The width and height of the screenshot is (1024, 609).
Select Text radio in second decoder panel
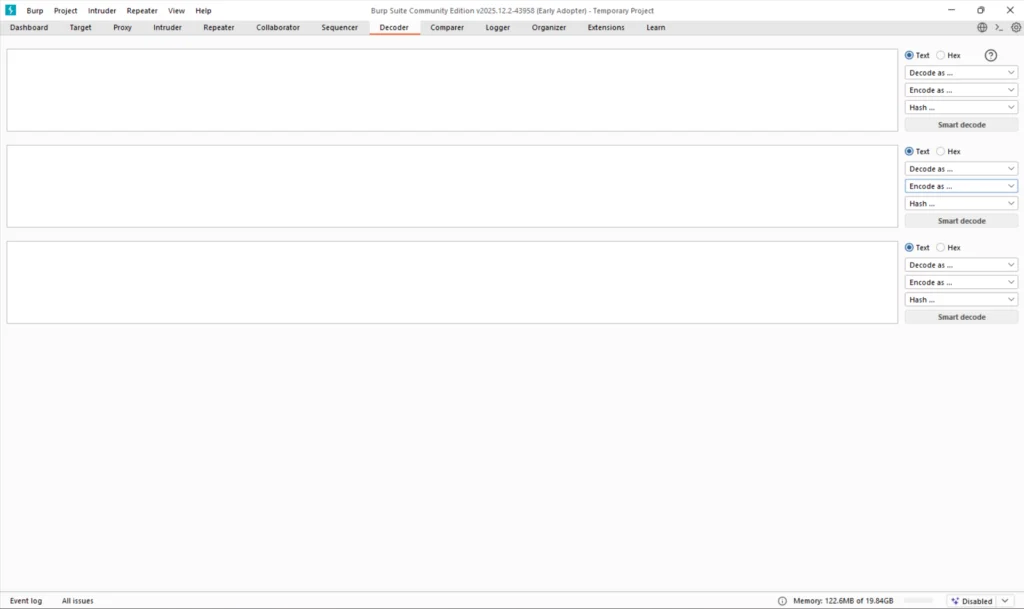click(909, 152)
